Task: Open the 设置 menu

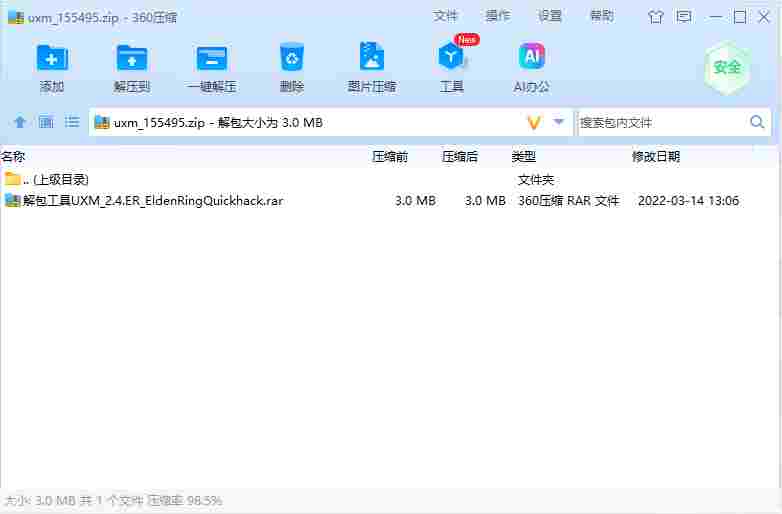Action: coord(550,16)
